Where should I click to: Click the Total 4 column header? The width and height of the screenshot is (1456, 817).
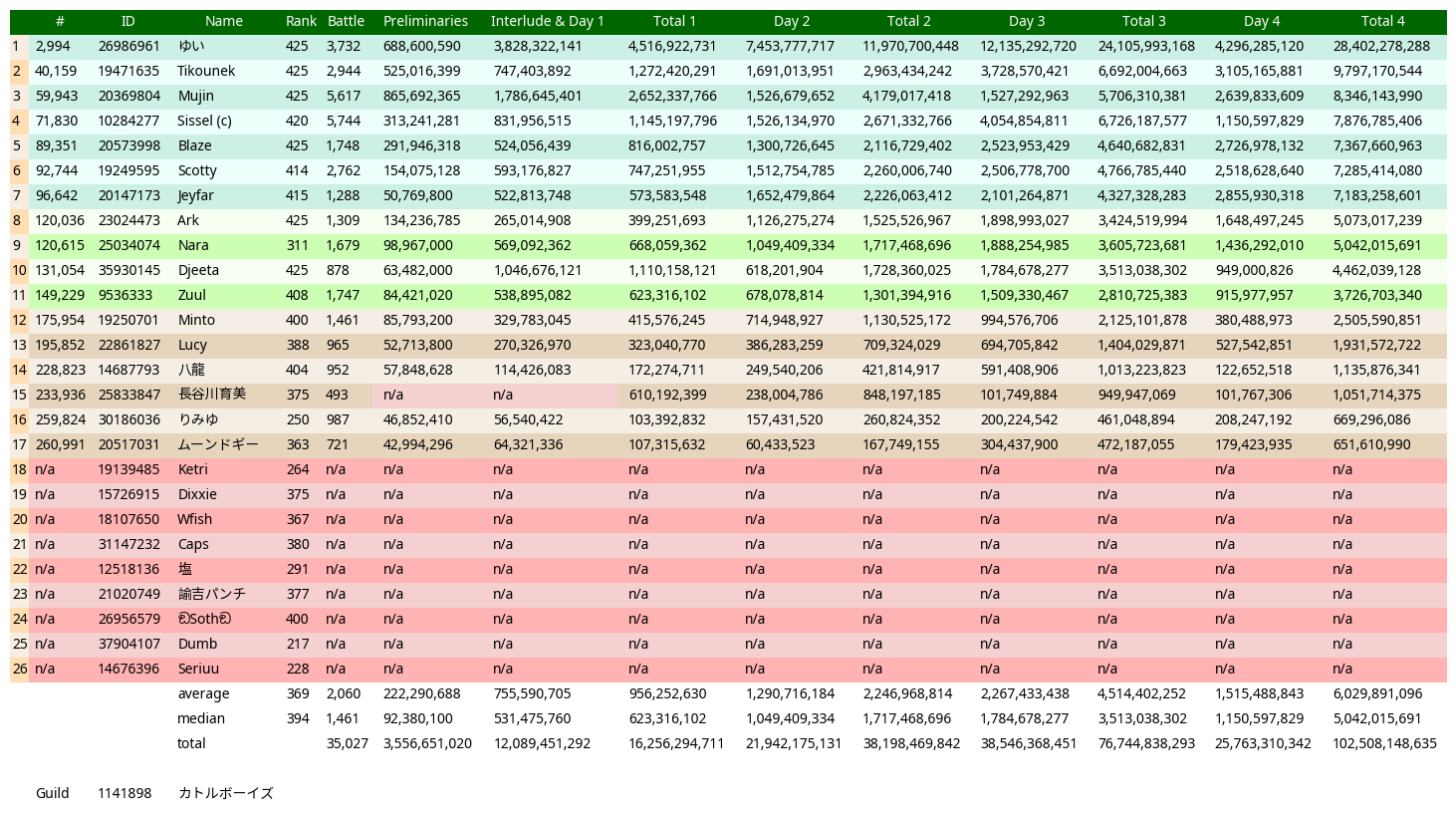click(x=1383, y=21)
